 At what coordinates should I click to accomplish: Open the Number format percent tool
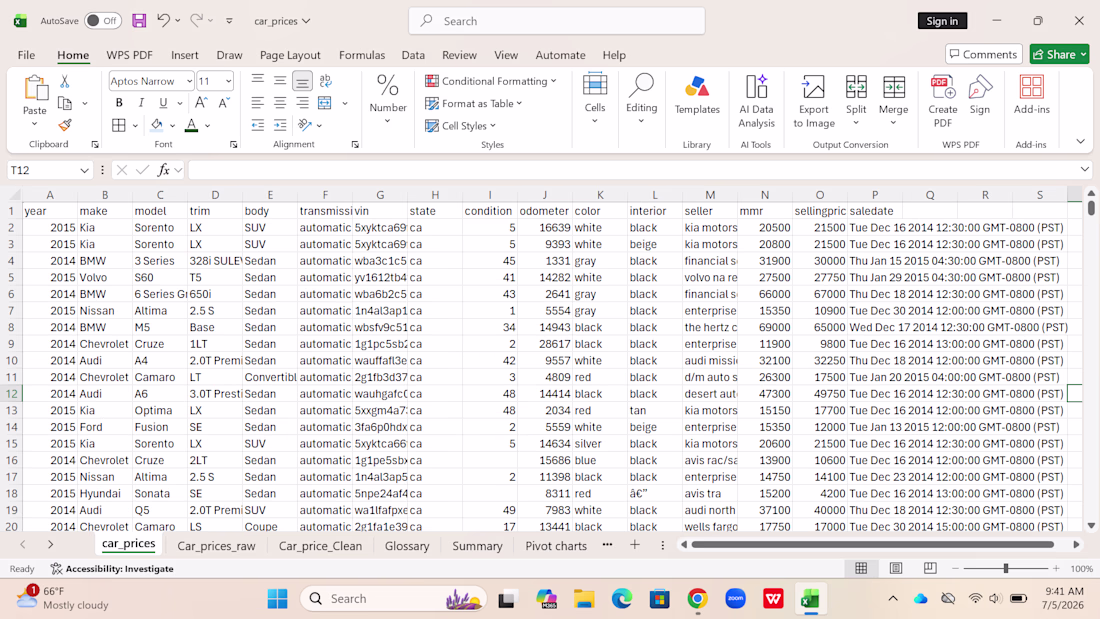tap(388, 99)
